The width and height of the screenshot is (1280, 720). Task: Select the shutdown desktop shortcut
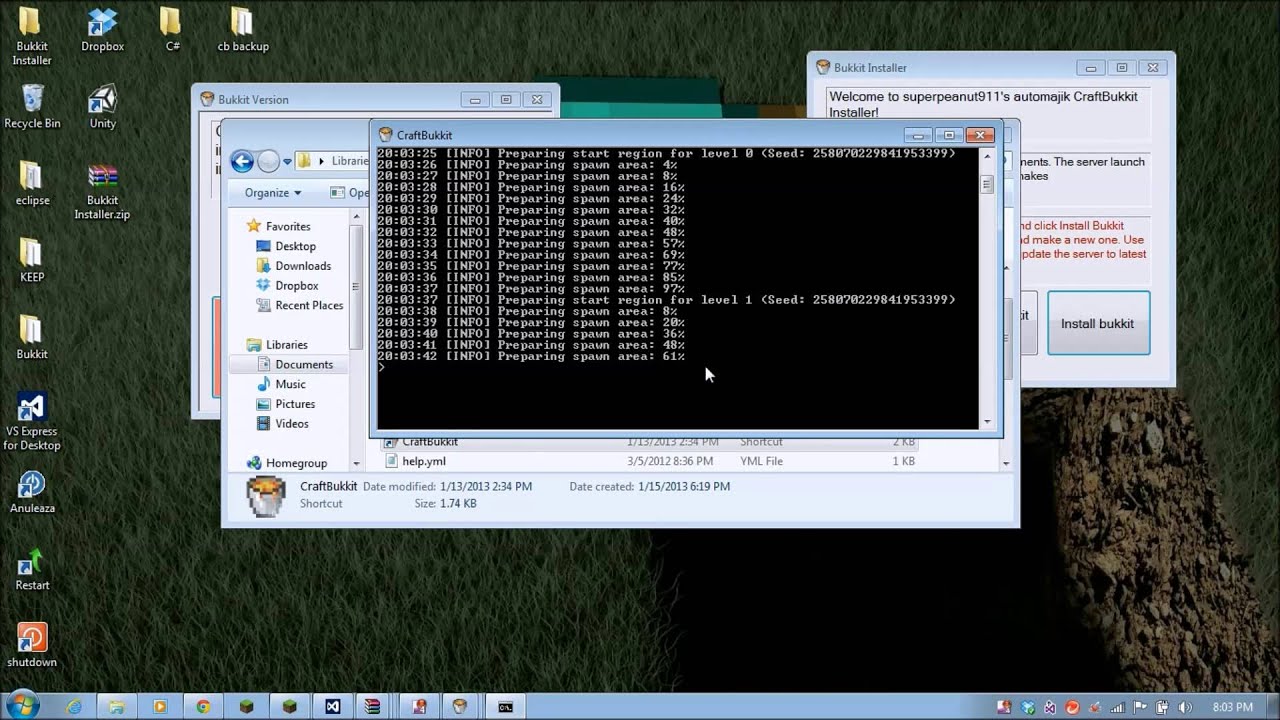[x=32, y=646]
